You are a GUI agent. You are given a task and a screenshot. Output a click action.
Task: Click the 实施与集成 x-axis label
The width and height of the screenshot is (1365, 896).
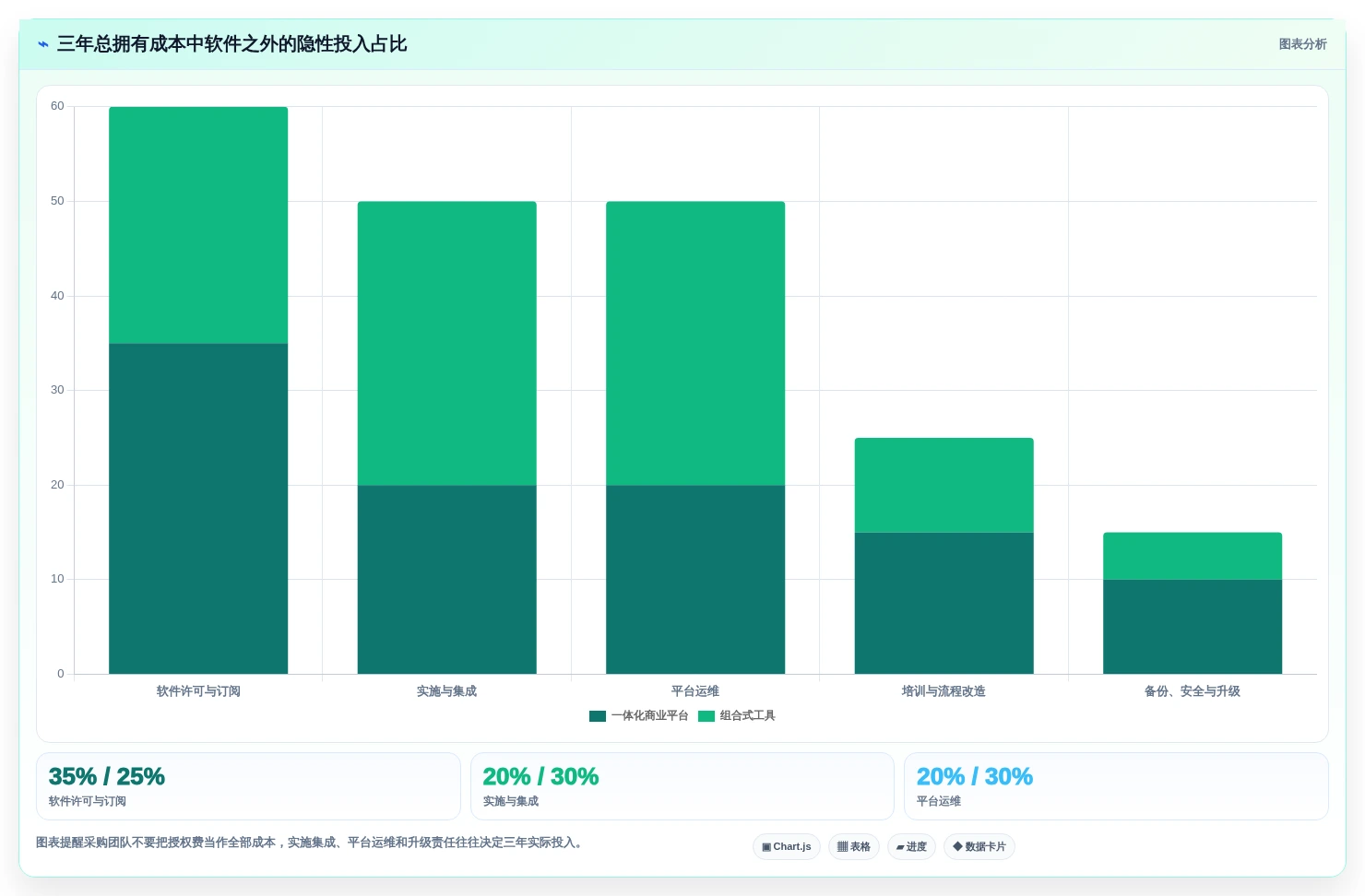(447, 691)
